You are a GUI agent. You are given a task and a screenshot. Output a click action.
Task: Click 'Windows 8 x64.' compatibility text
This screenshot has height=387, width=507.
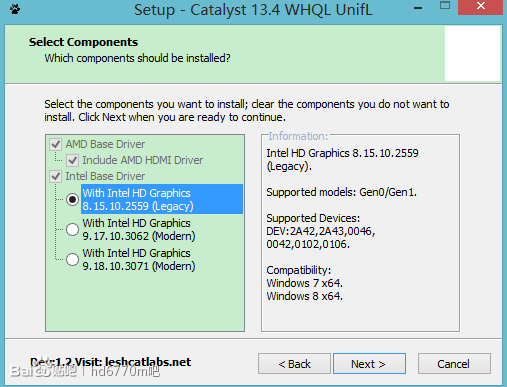coord(304,296)
